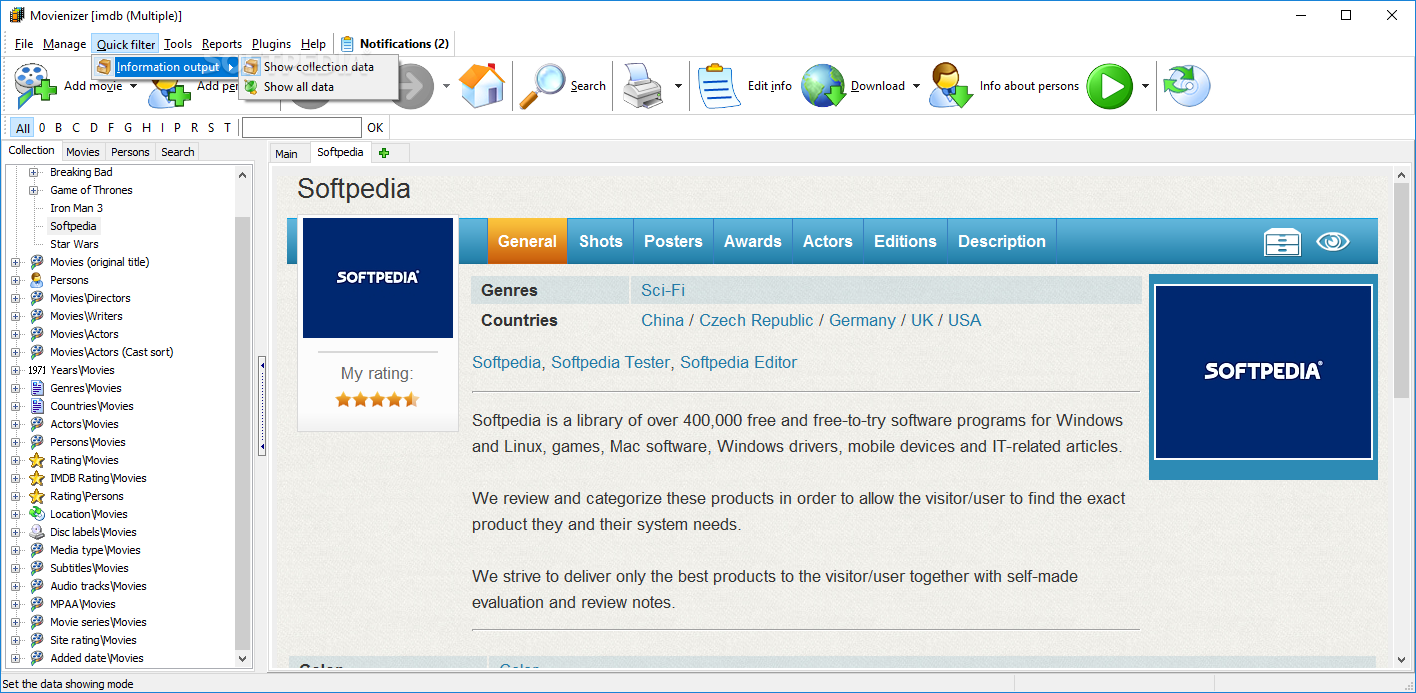Screen dimensions: 1416x693
Task: Click the disc refresh icon in toolbar
Action: tap(1186, 86)
